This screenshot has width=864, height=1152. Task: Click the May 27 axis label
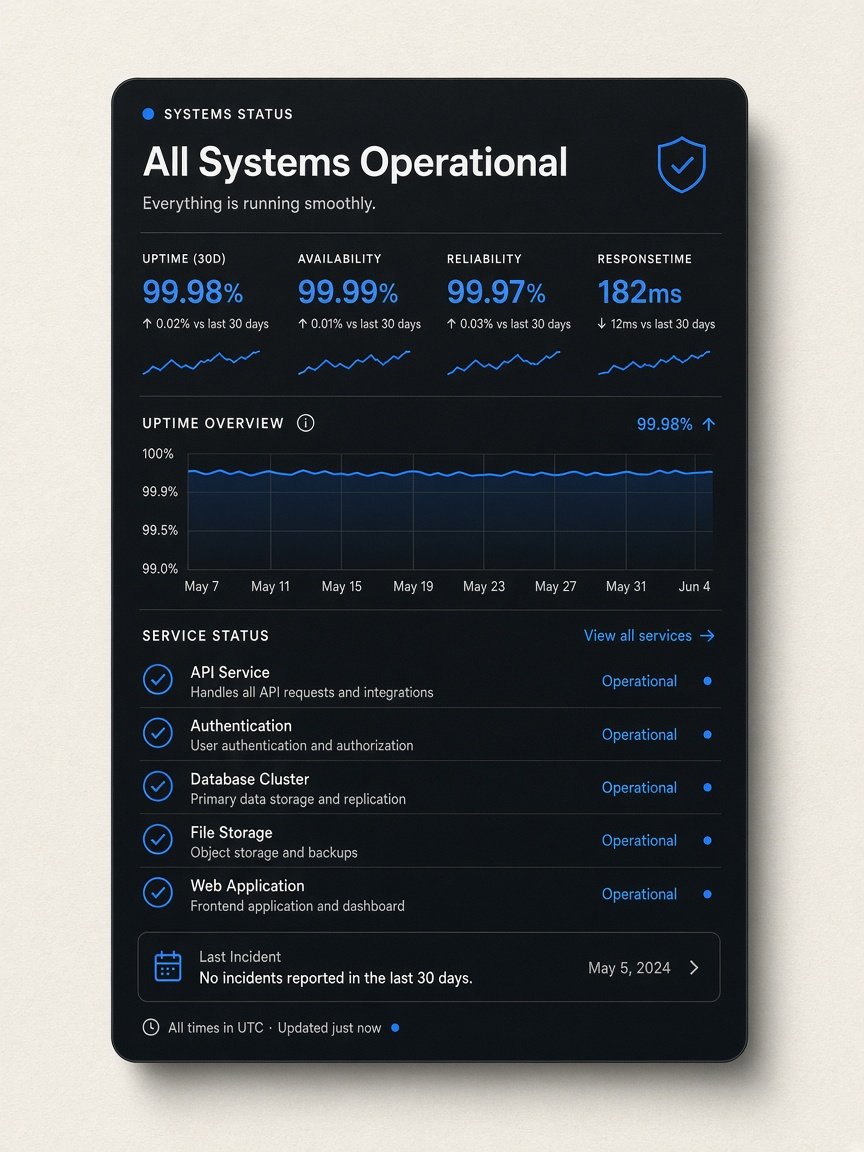(555, 586)
